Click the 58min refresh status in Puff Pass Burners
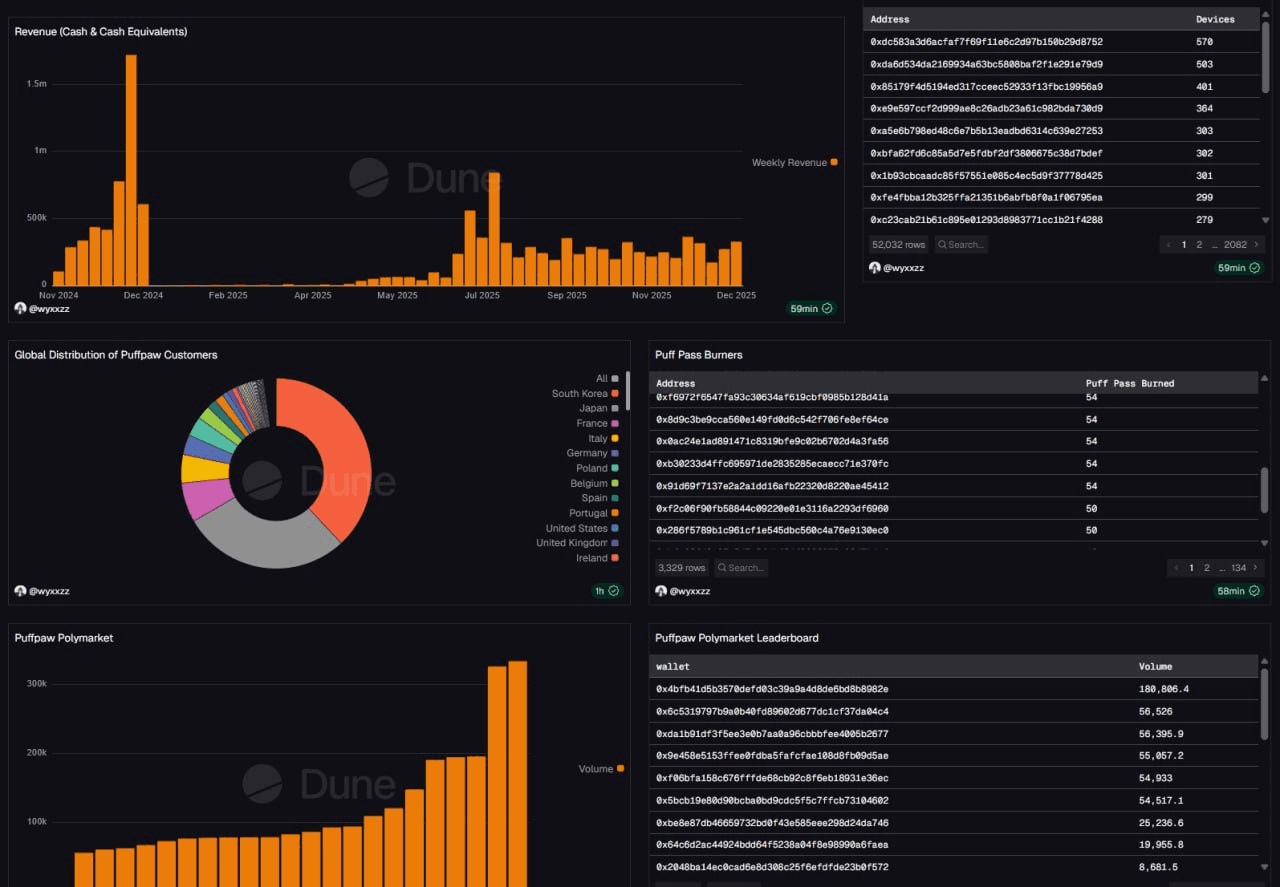Image resolution: width=1280 pixels, height=887 pixels. (x=1239, y=591)
